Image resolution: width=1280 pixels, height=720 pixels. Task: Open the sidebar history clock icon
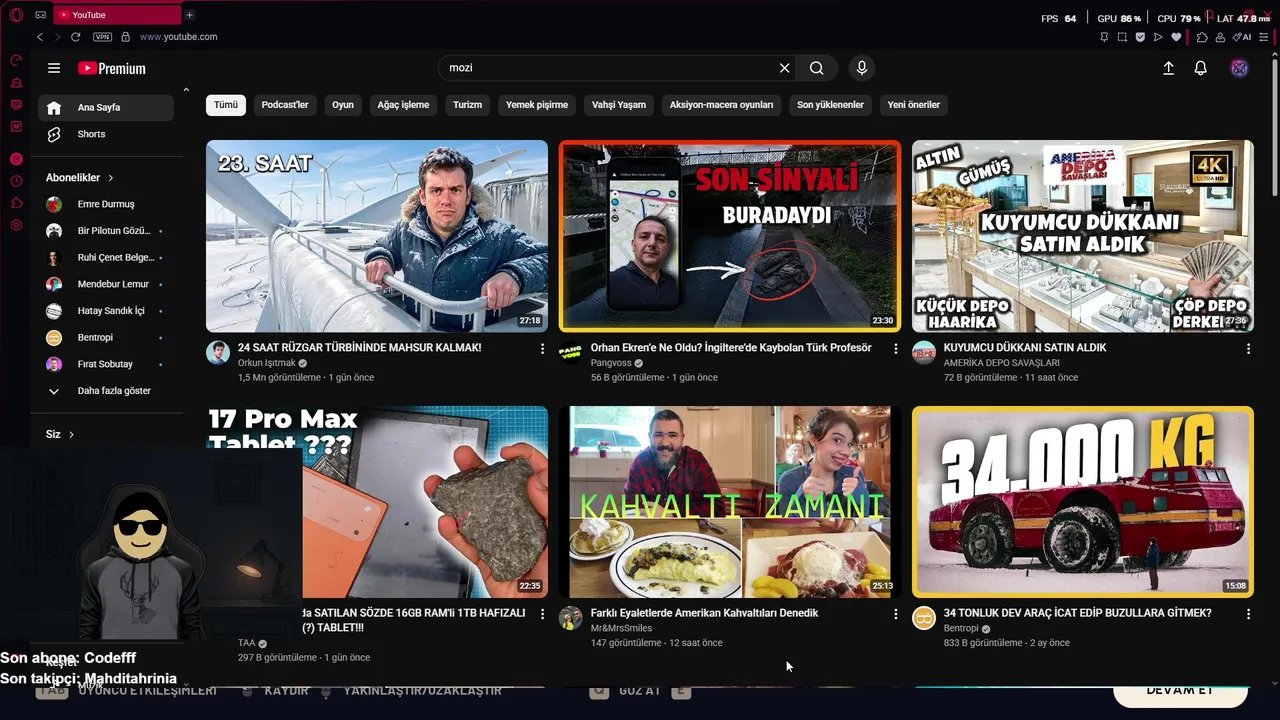(16, 181)
